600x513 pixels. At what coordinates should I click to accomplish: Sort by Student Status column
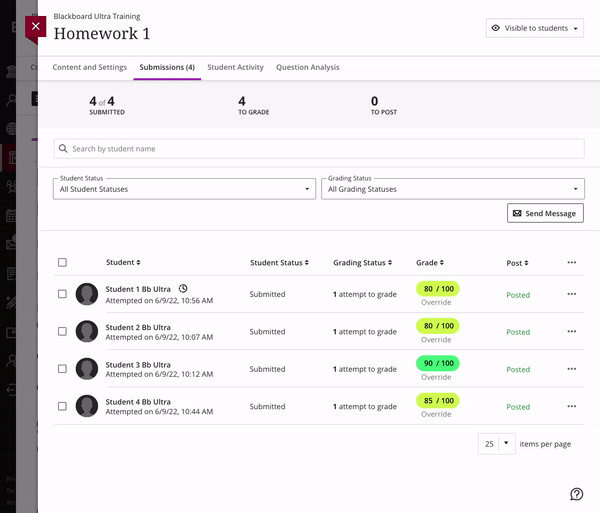click(279, 263)
